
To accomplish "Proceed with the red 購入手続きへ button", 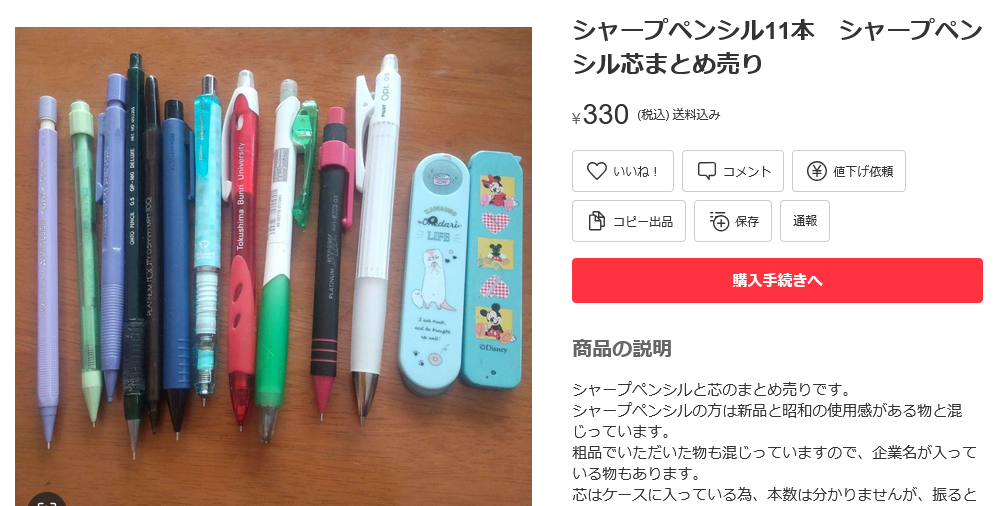I will coord(777,280).
